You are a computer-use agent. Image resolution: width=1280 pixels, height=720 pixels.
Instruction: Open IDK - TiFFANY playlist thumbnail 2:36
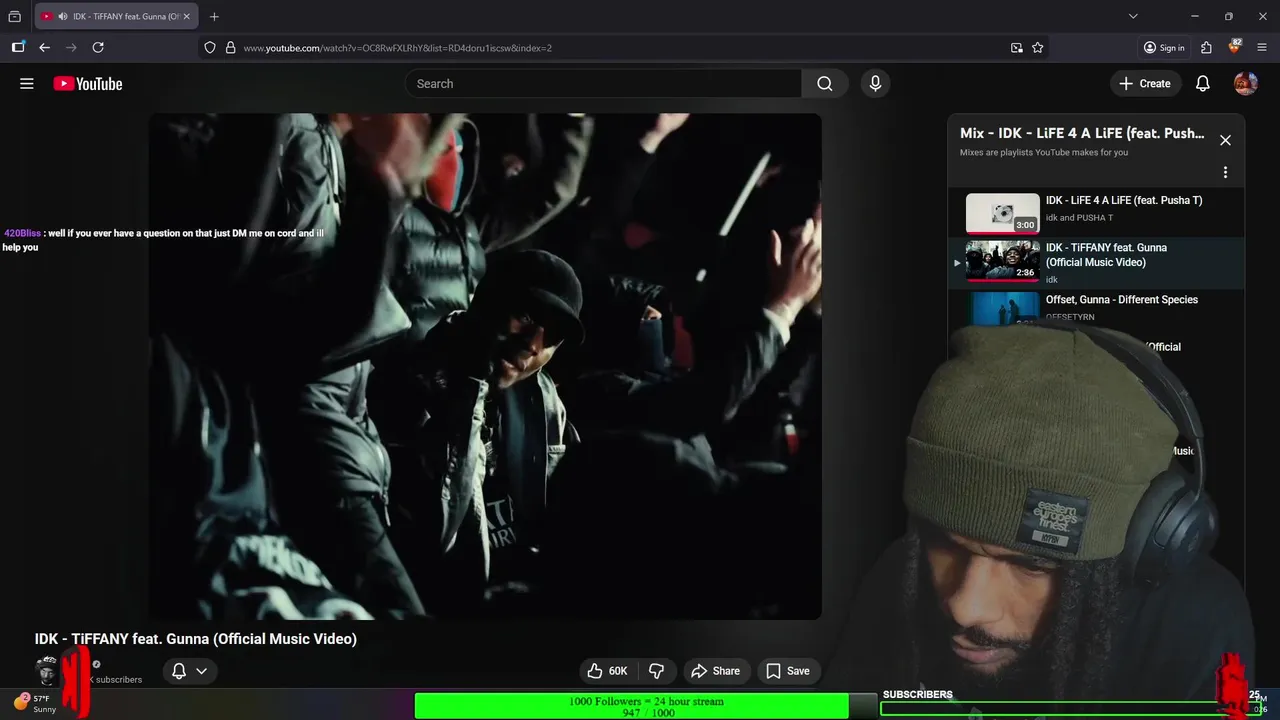tap(1003, 261)
